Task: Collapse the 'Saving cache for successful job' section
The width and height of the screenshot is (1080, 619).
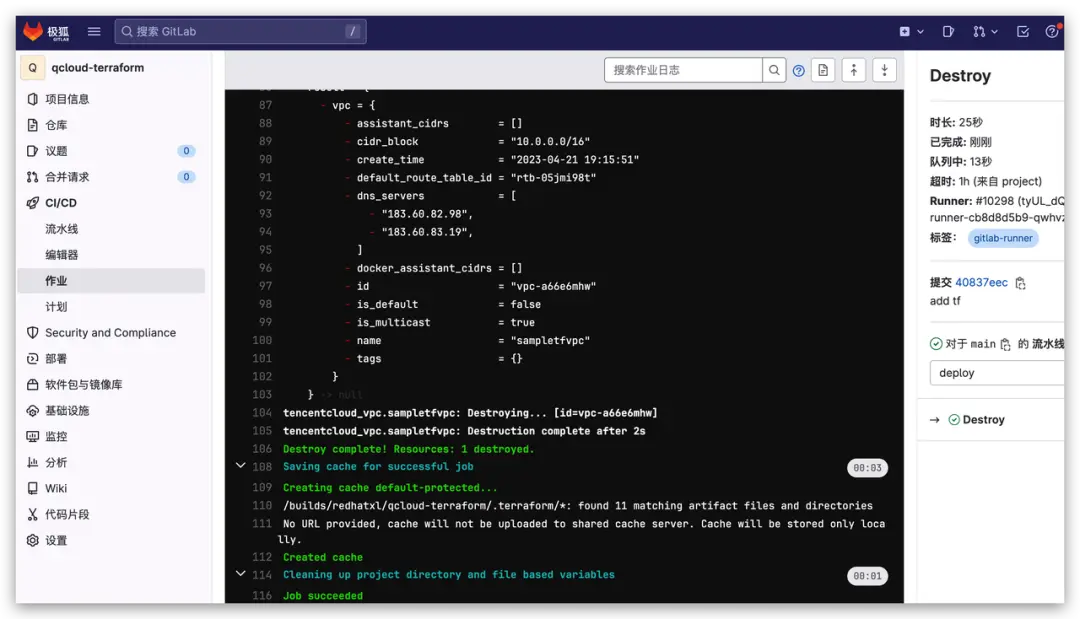Action: coord(241,466)
